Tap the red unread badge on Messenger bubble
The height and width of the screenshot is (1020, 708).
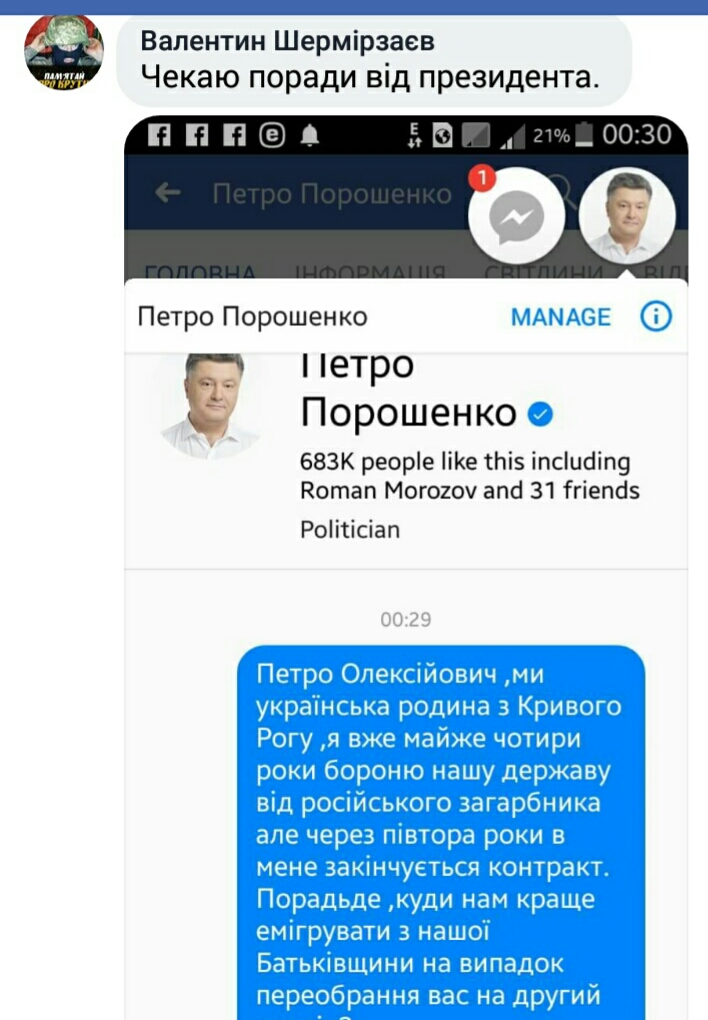[482, 178]
